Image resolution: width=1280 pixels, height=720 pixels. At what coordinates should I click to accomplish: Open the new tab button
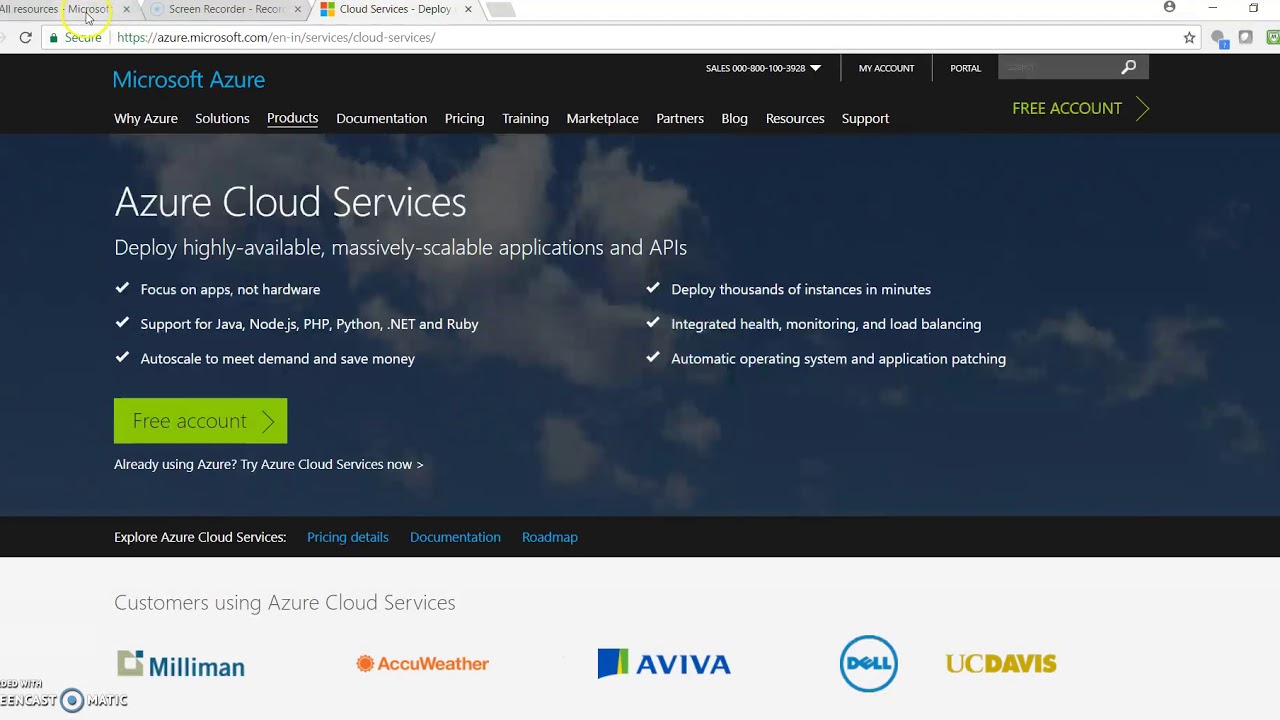(x=500, y=10)
